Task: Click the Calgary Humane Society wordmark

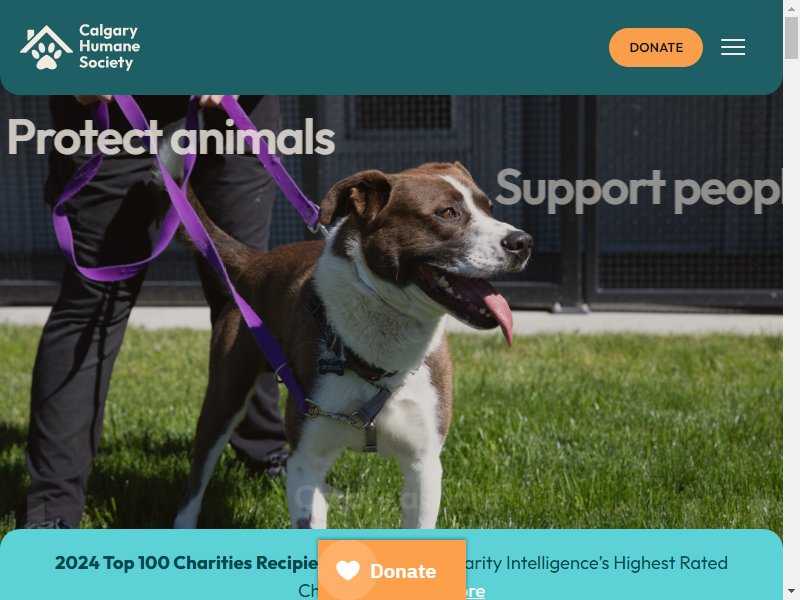Action: [x=109, y=46]
